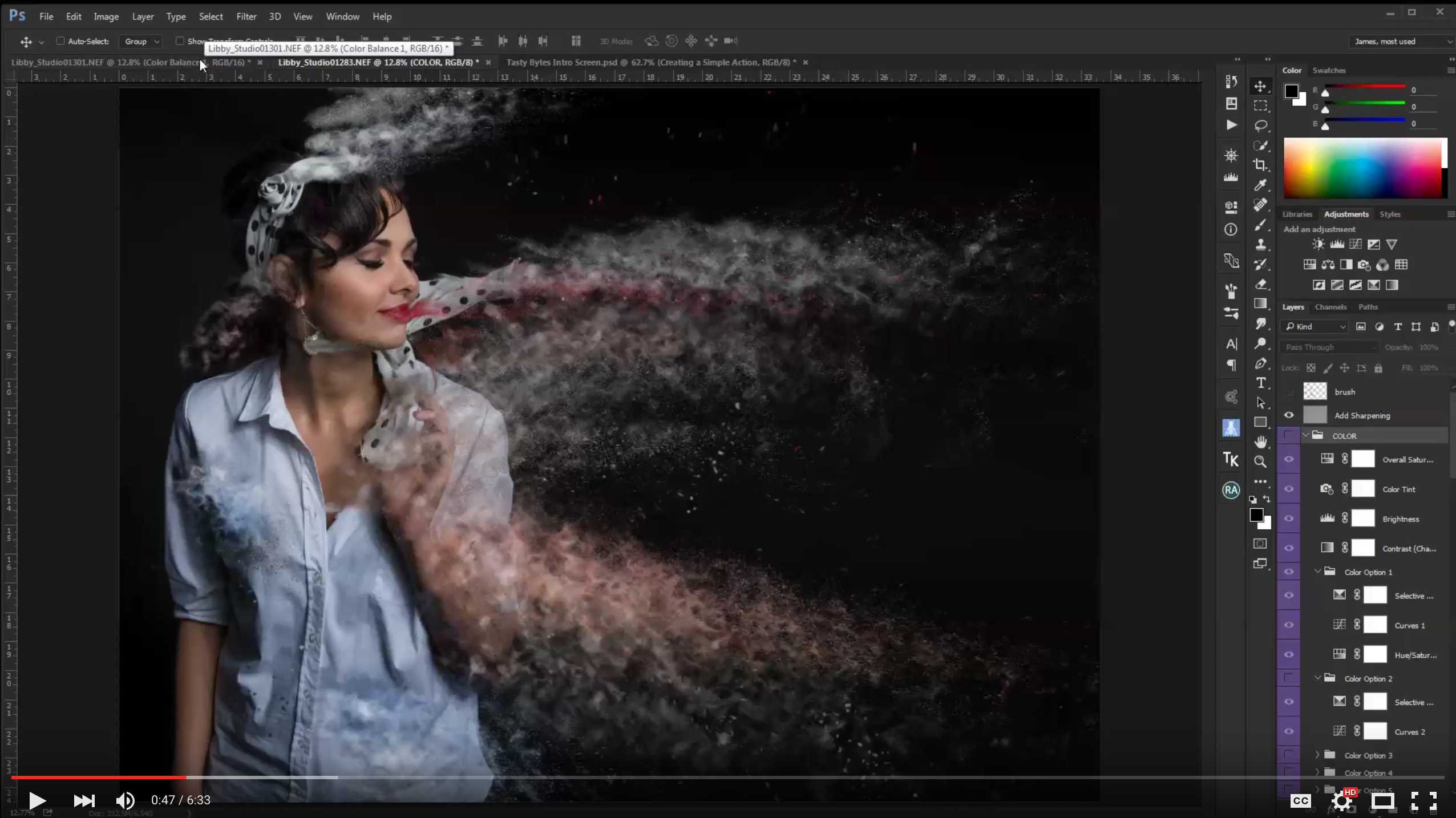This screenshot has height=818, width=1456.
Task: Open the Layer menu
Action: coord(143,17)
